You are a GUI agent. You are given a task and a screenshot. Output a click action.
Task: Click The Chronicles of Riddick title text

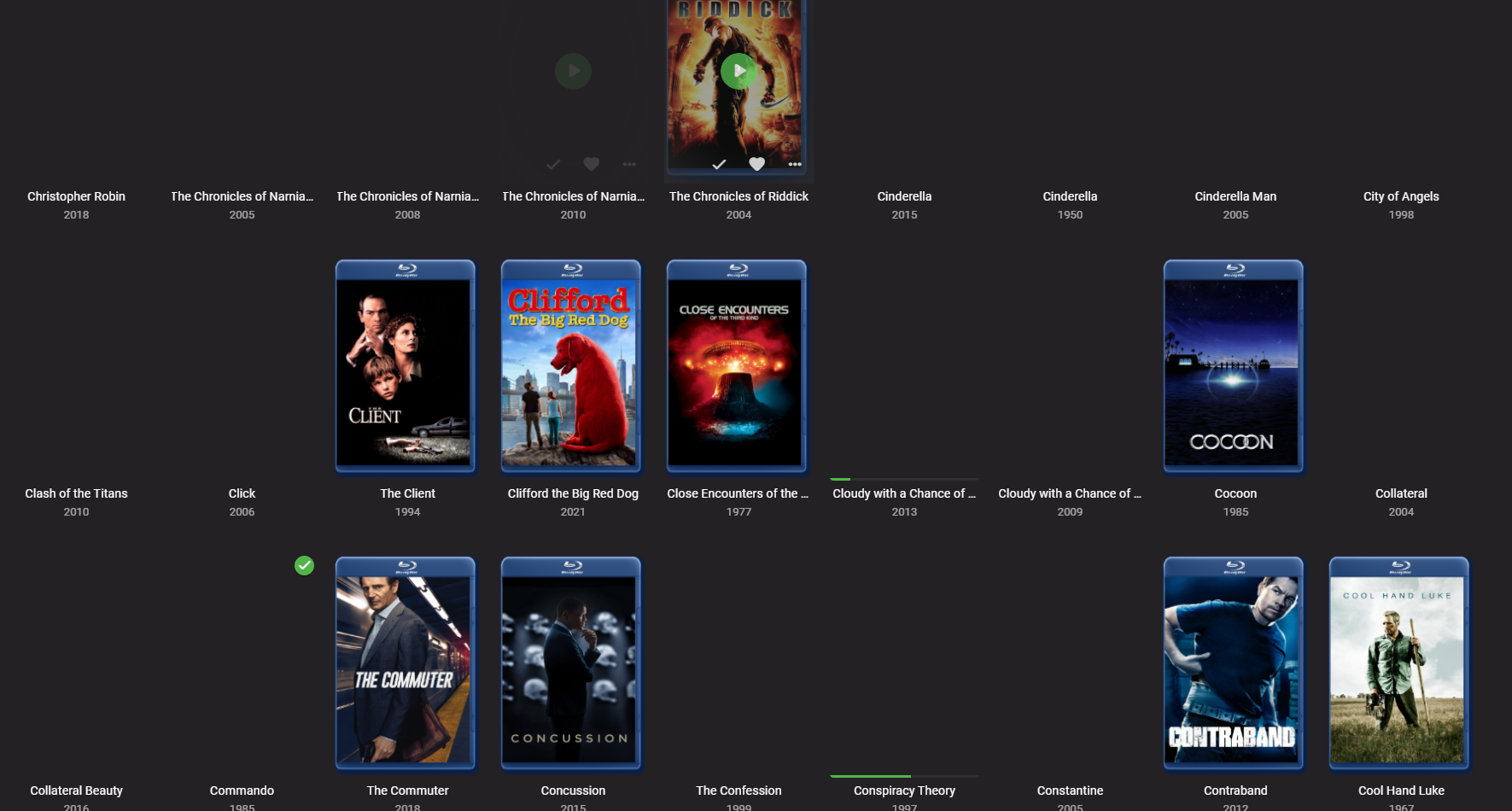[738, 196]
